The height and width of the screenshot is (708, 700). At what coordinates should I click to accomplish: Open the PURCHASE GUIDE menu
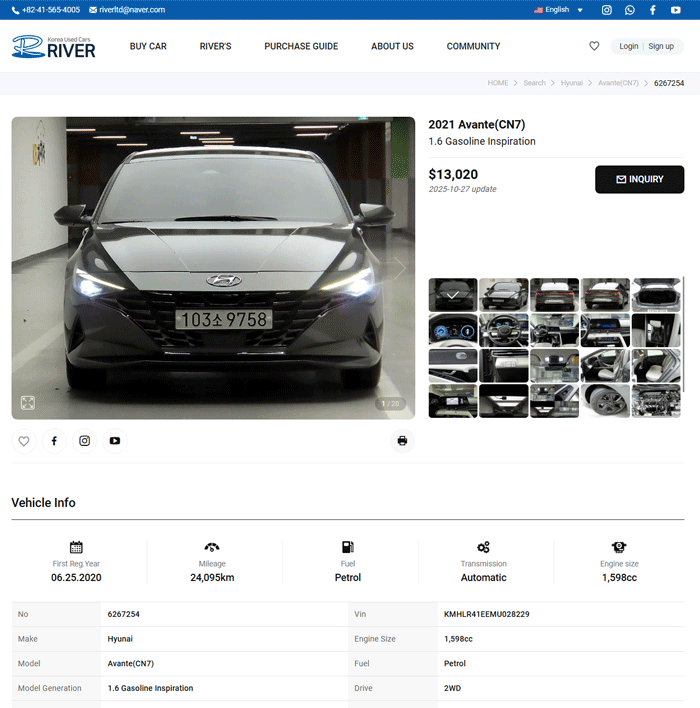[301, 46]
